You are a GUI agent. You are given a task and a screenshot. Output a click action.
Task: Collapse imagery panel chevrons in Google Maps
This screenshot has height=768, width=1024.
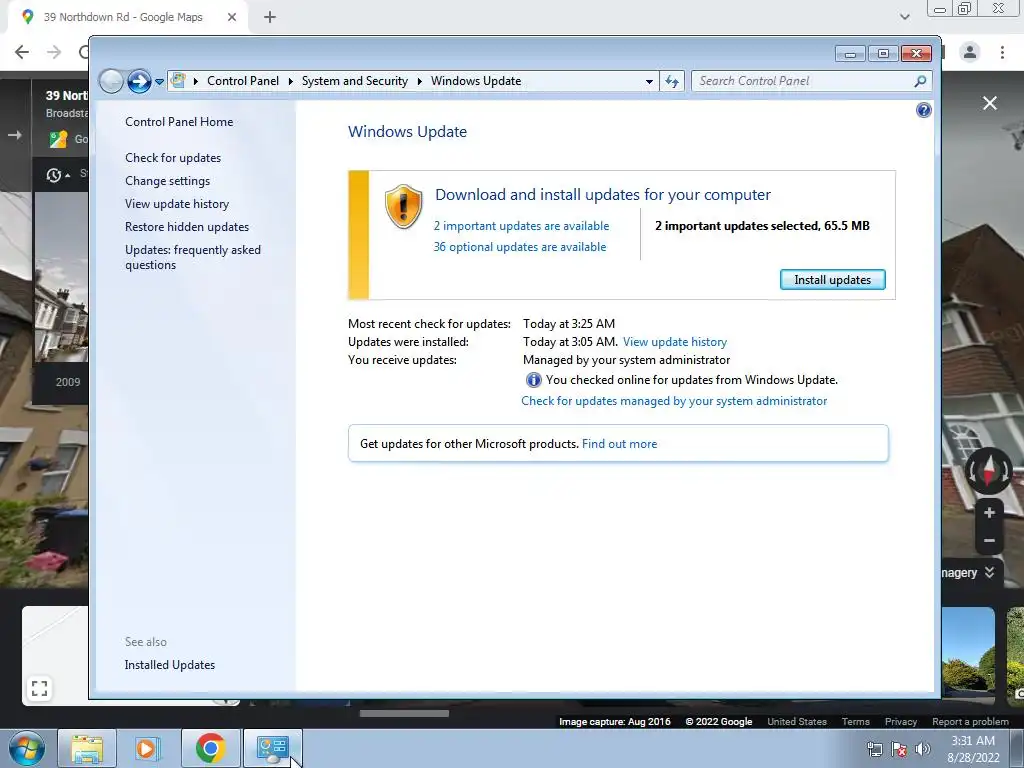[x=989, y=573]
